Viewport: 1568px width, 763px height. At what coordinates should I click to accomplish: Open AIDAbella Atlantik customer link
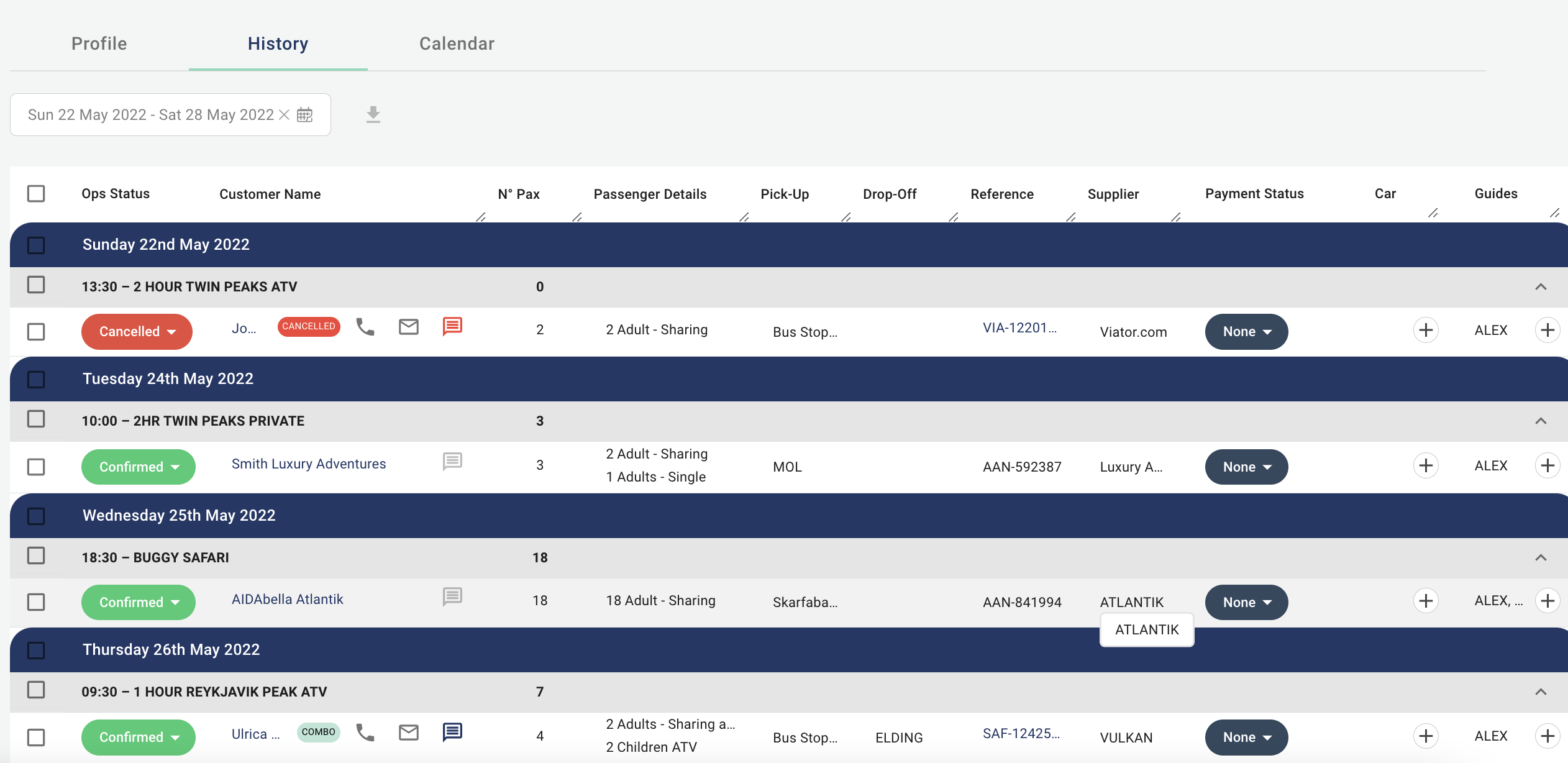(x=287, y=600)
